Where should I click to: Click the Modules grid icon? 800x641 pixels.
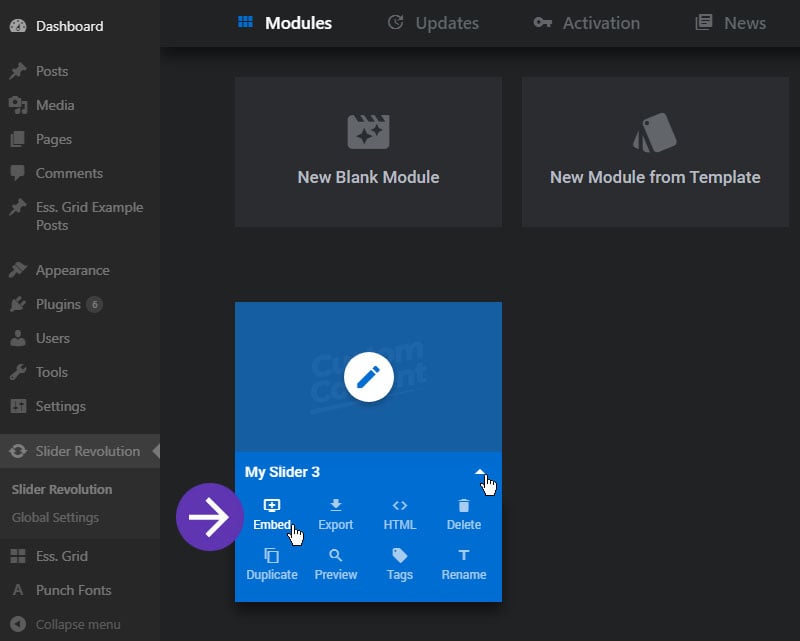pyautogui.click(x=245, y=22)
